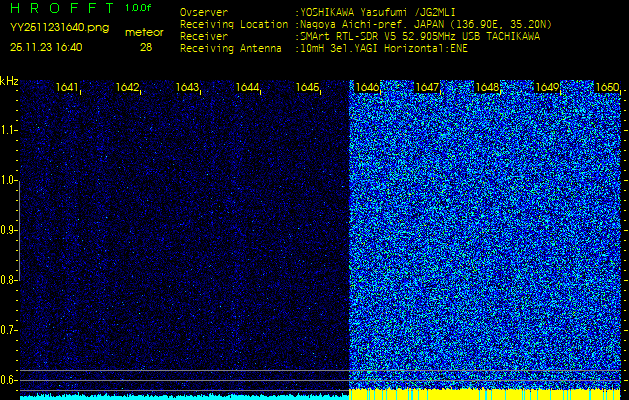Click the file name YY2511231640.png
The height and width of the screenshot is (400, 629).
pos(59,28)
